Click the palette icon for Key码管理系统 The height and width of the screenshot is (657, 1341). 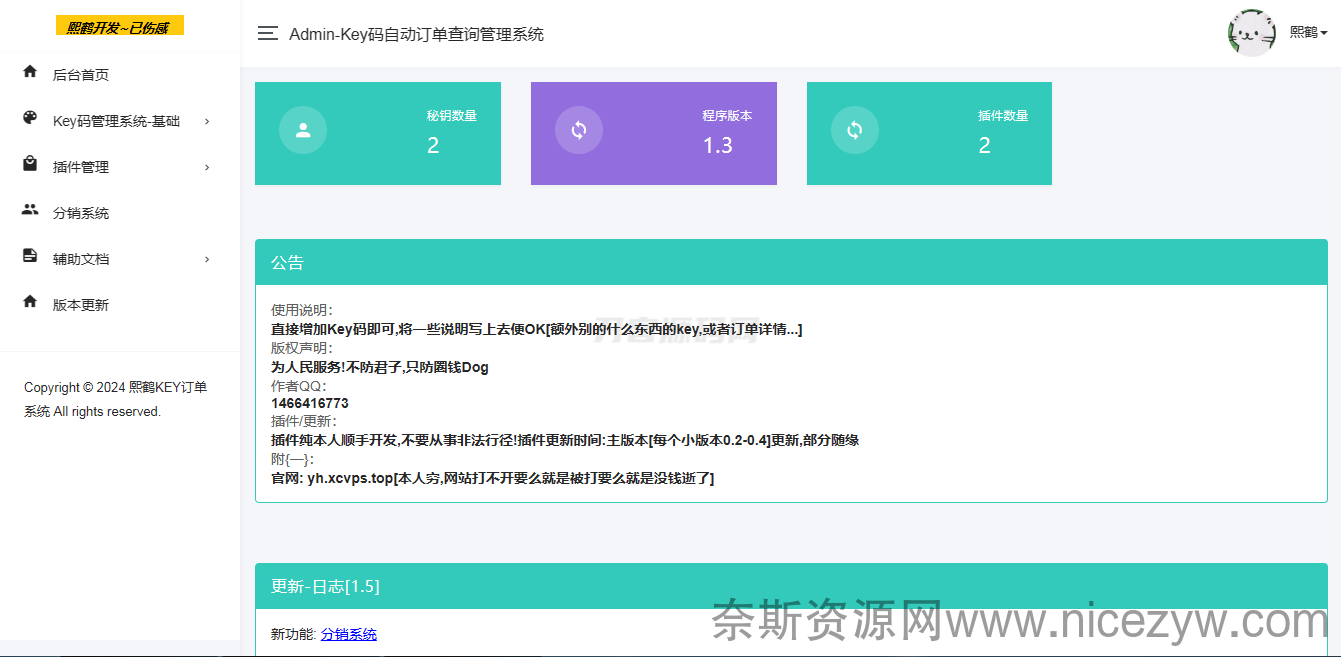click(x=30, y=118)
